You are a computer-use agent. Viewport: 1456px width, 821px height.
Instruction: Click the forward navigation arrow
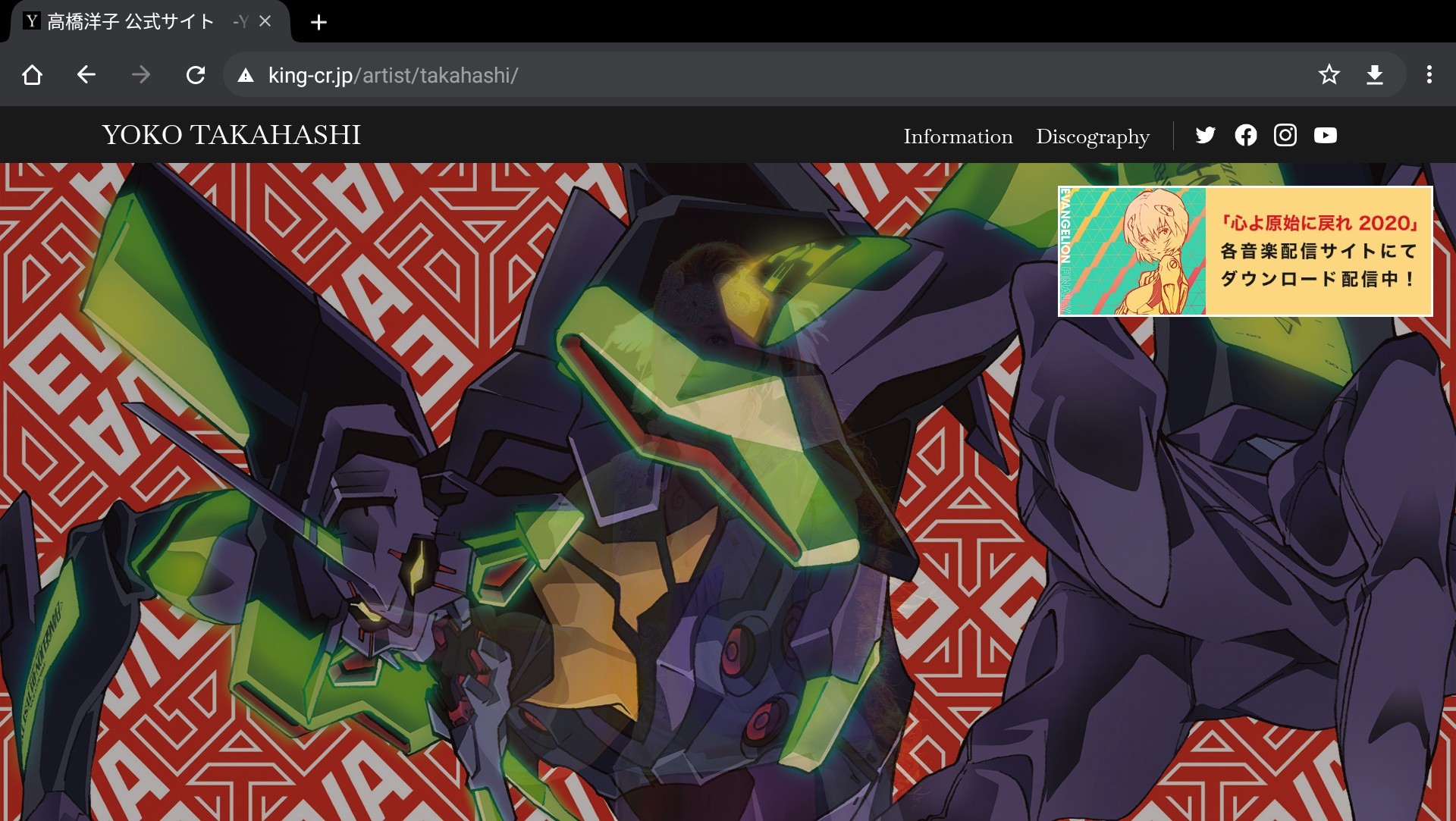[141, 75]
